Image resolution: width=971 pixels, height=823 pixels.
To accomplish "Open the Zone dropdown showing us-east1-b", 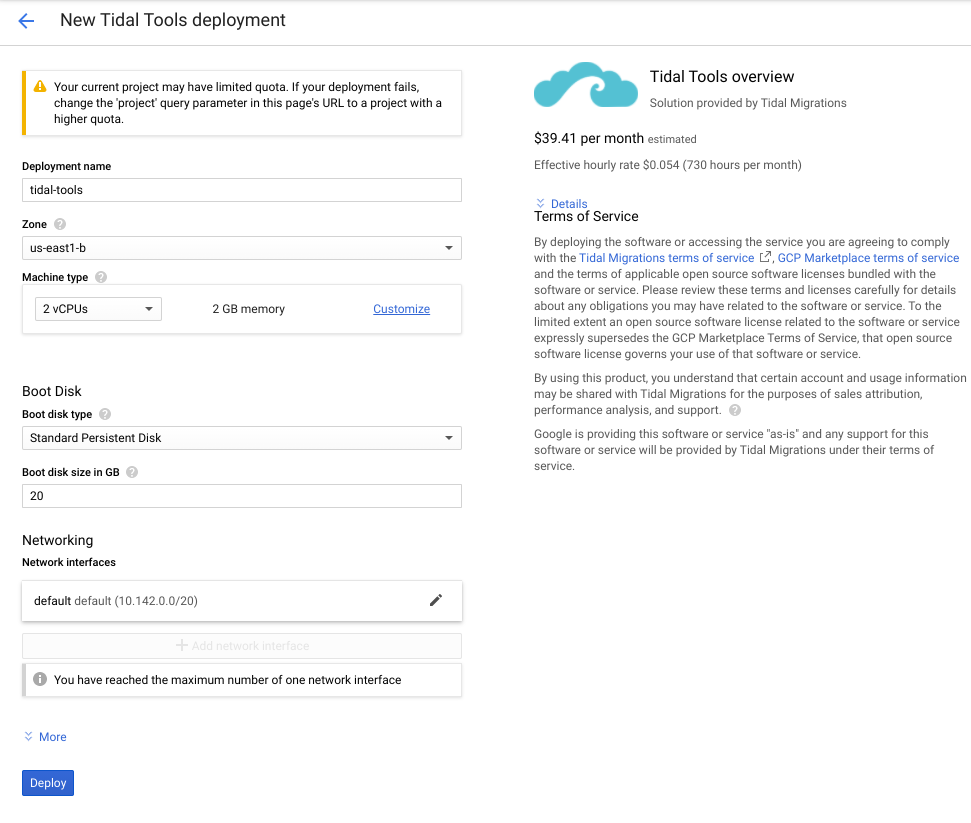I will (241, 248).
